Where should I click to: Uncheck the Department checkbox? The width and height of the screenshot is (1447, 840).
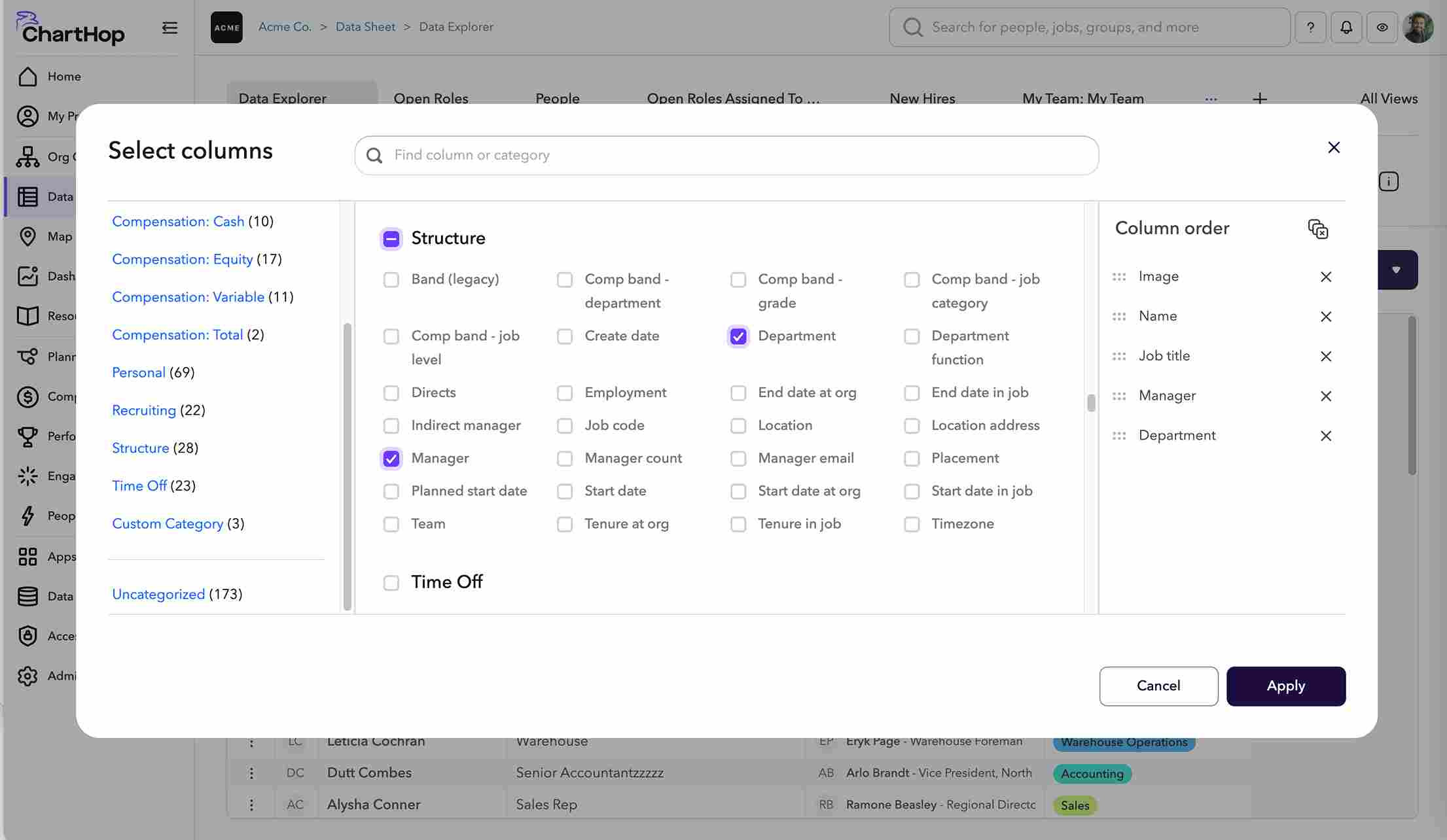738,336
